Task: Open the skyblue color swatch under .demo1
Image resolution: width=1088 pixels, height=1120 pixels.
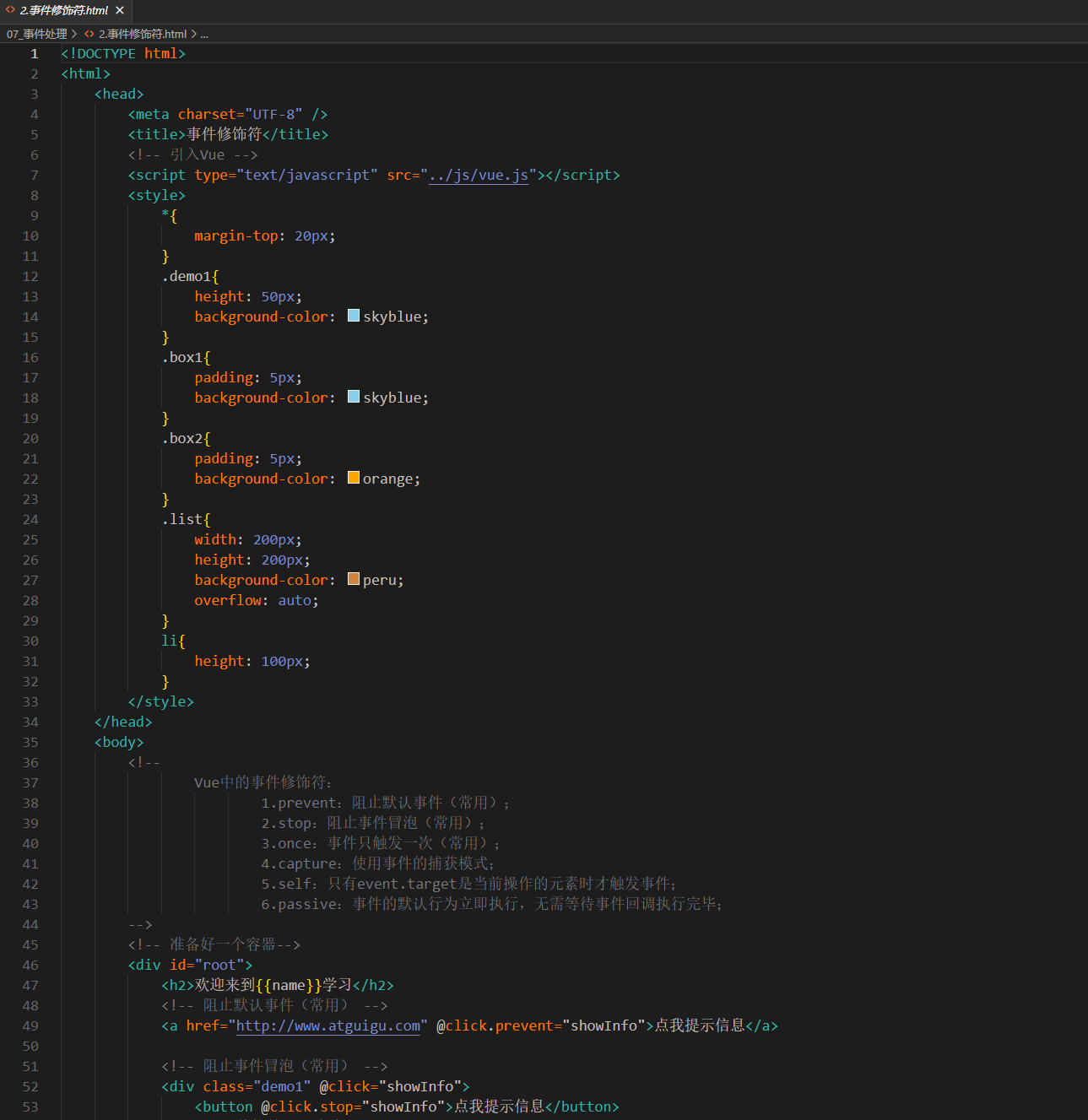Action: [x=354, y=316]
